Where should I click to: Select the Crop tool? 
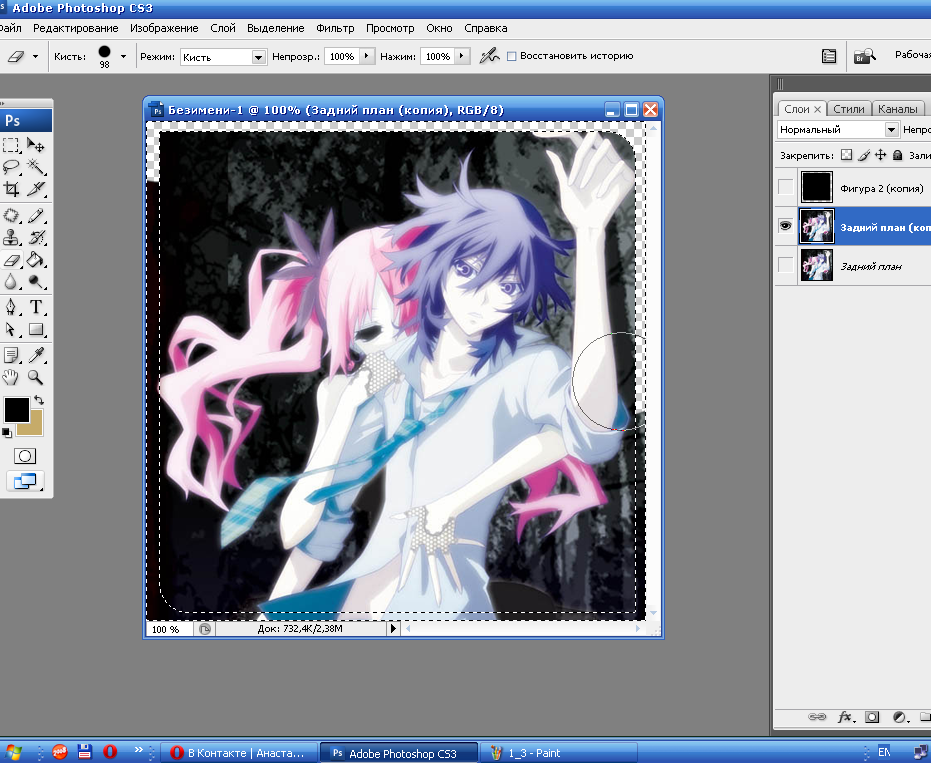pyautogui.click(x=11, y=189)
